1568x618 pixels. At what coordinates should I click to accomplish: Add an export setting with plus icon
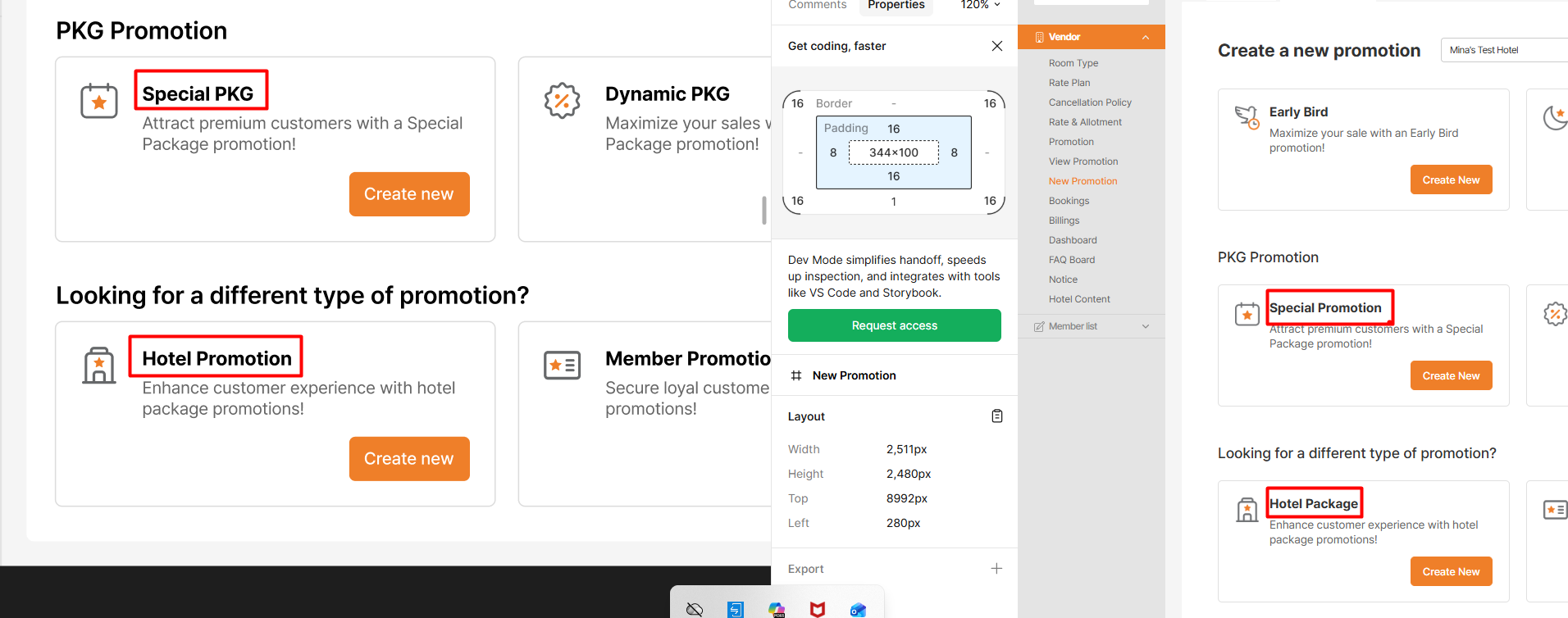996,569
